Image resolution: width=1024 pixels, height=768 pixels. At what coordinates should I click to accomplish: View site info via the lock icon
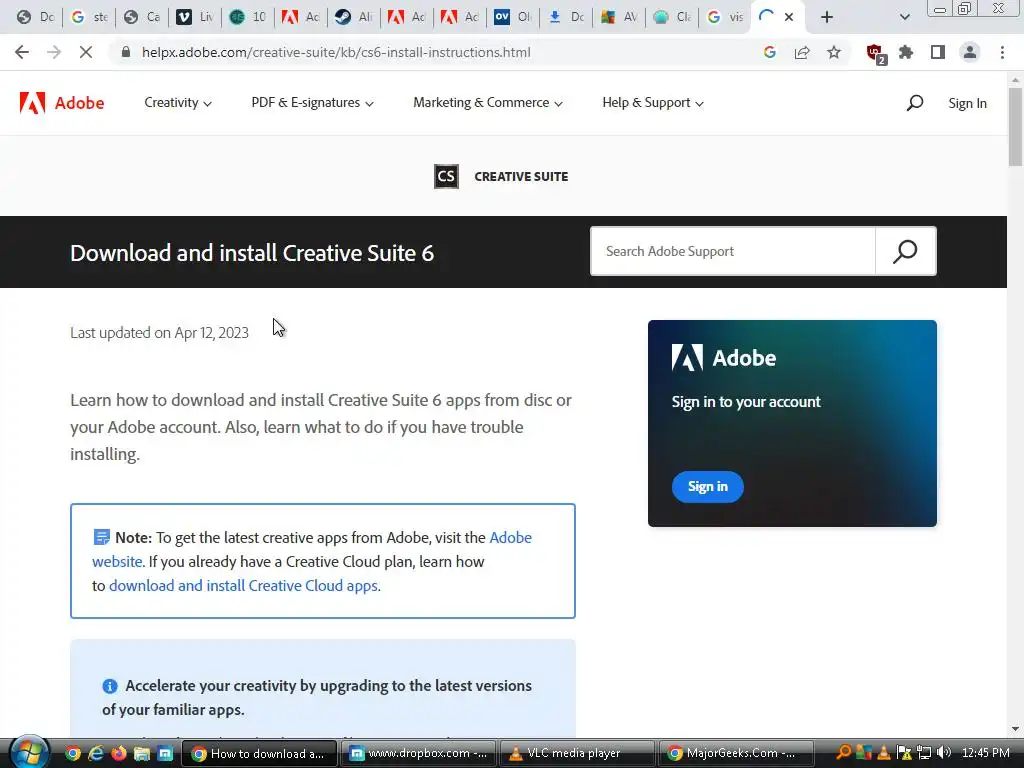[x=126, y=52]
